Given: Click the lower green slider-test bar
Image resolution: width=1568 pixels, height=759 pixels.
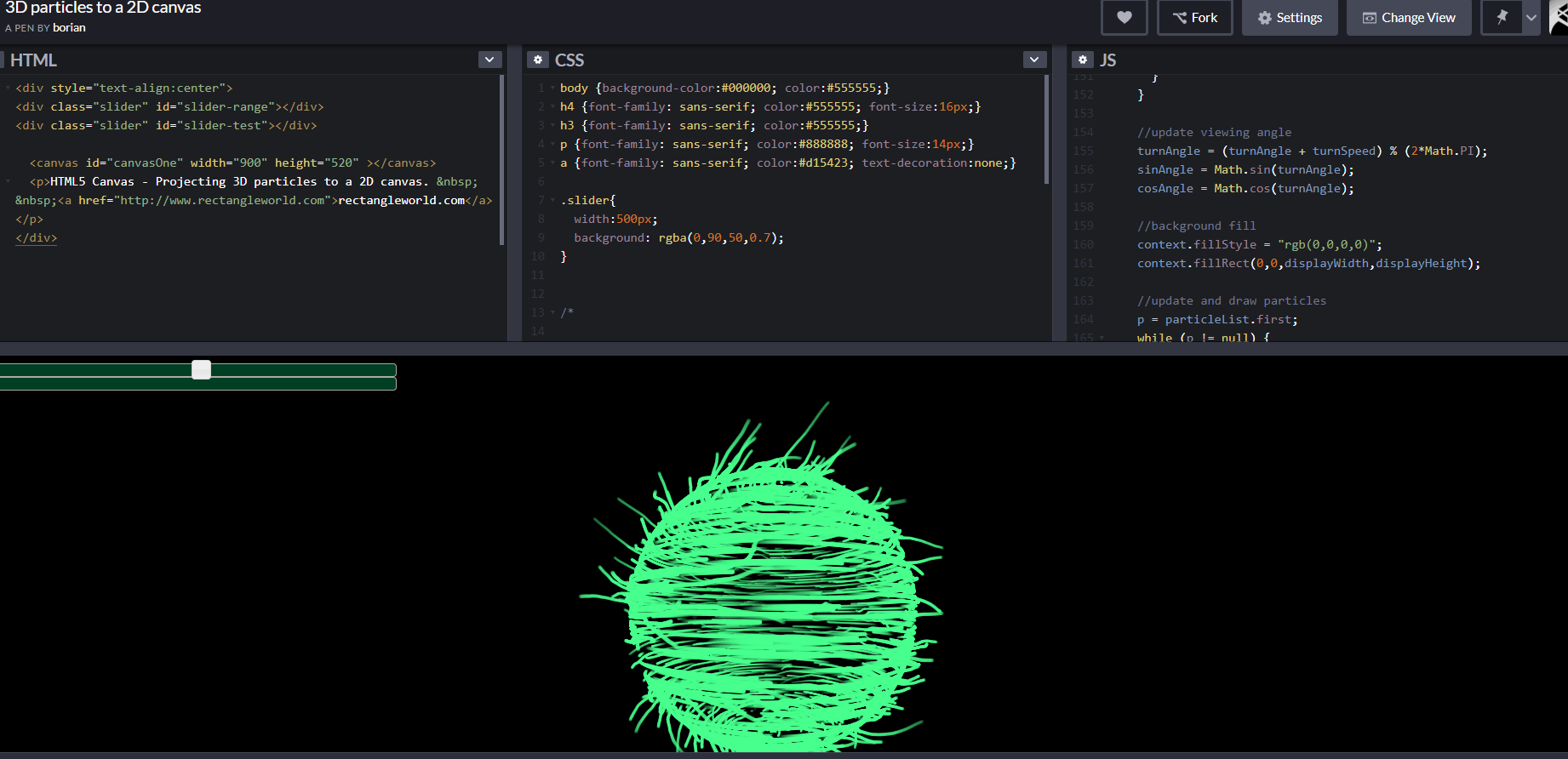Looking at the screenshot, I should click(198, 384).
